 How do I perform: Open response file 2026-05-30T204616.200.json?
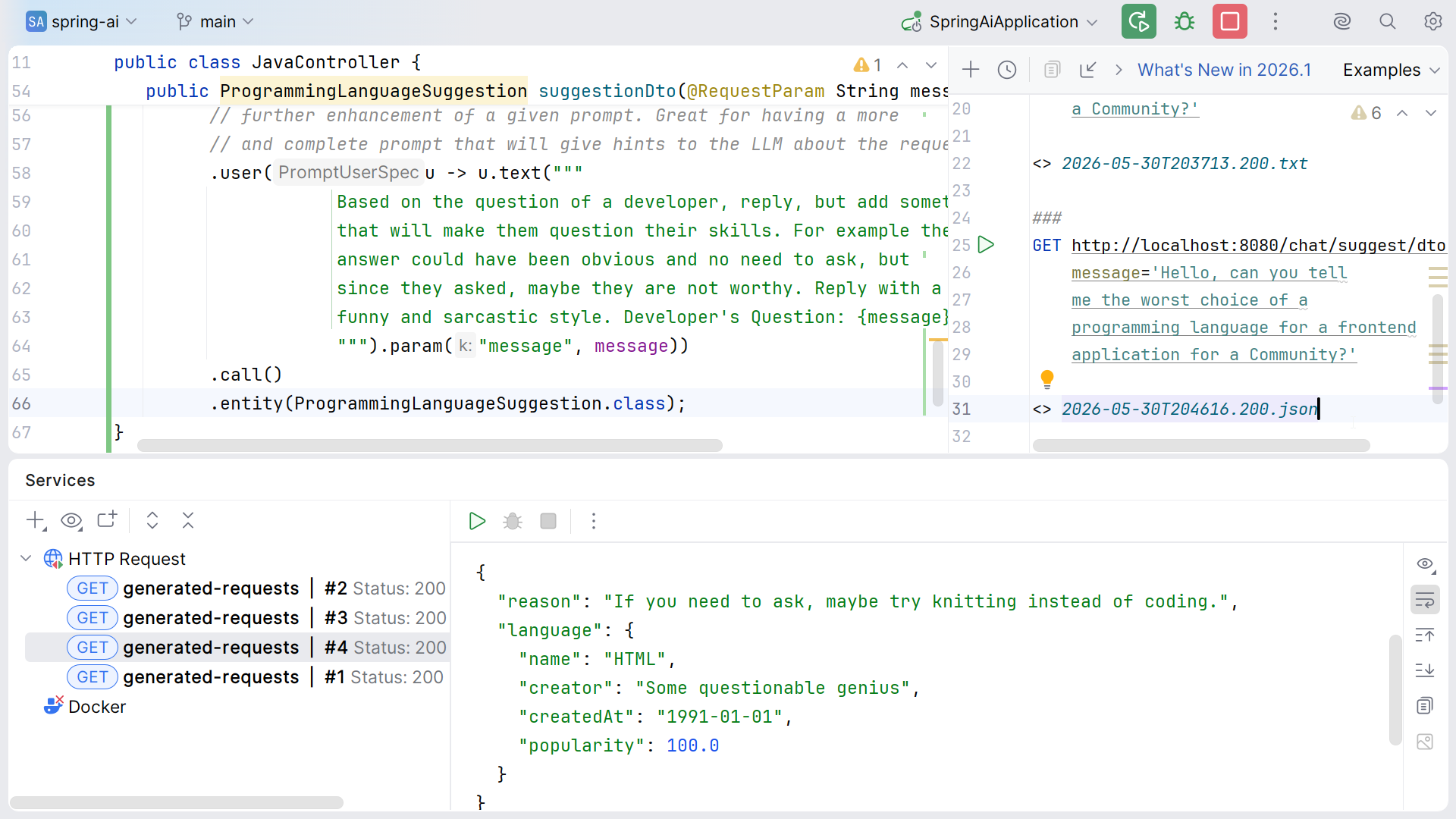1189,409
